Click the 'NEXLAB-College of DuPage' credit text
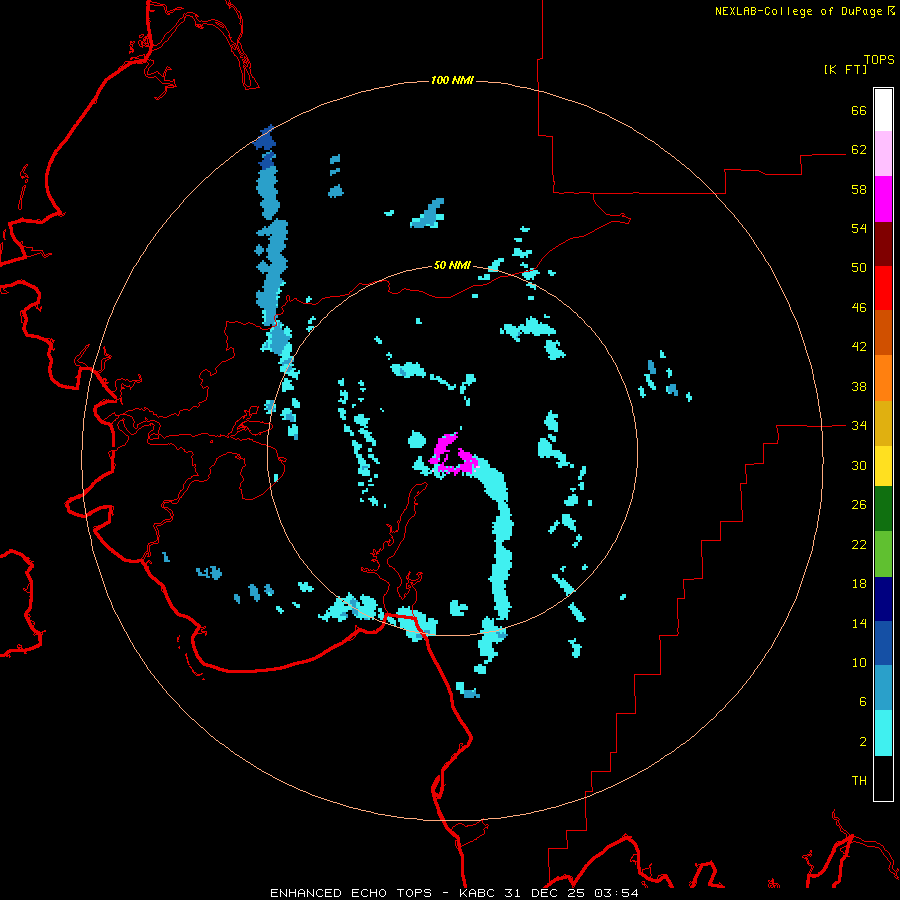Viewport: 900px width, 900px height. tap(798, 11)
